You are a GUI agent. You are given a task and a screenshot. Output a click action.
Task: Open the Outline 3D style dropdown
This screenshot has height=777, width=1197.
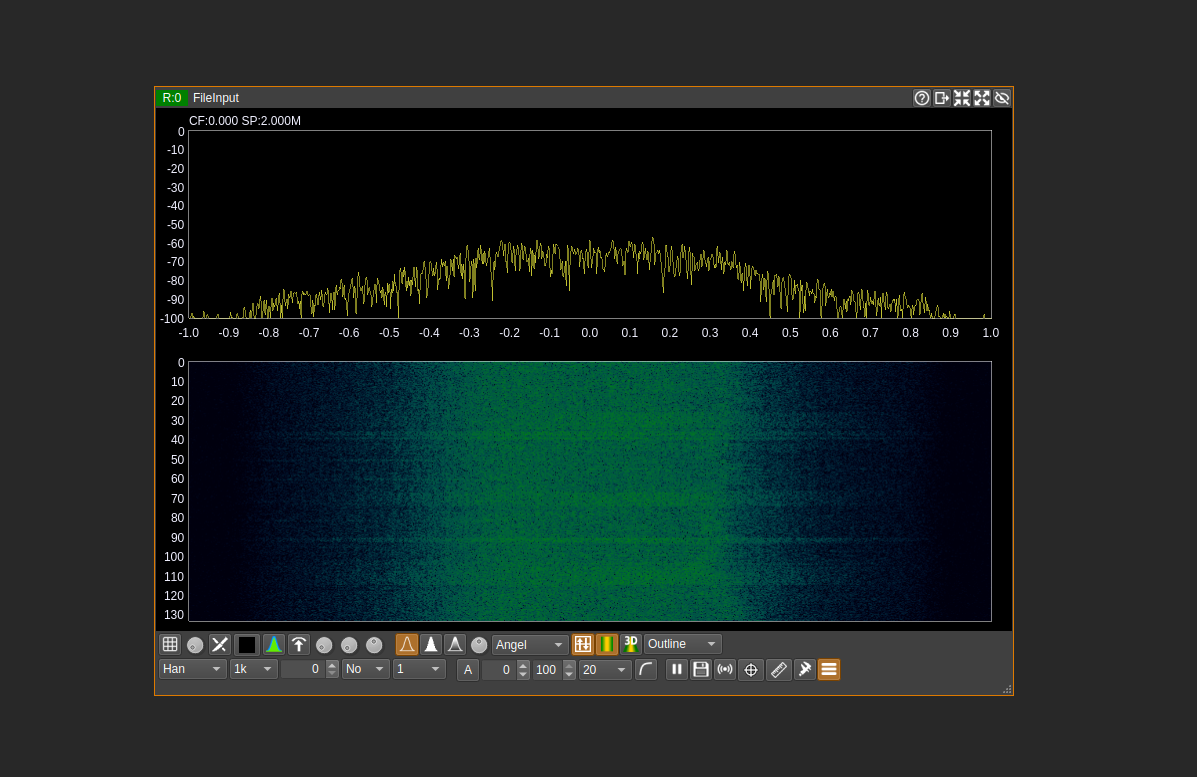click(x=683, y=644)
